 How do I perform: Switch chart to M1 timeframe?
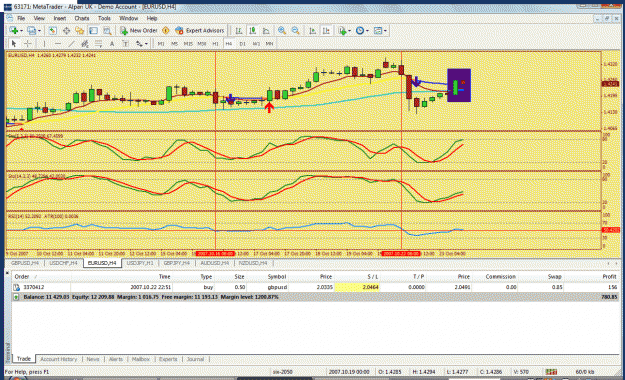tap(161, 43)
